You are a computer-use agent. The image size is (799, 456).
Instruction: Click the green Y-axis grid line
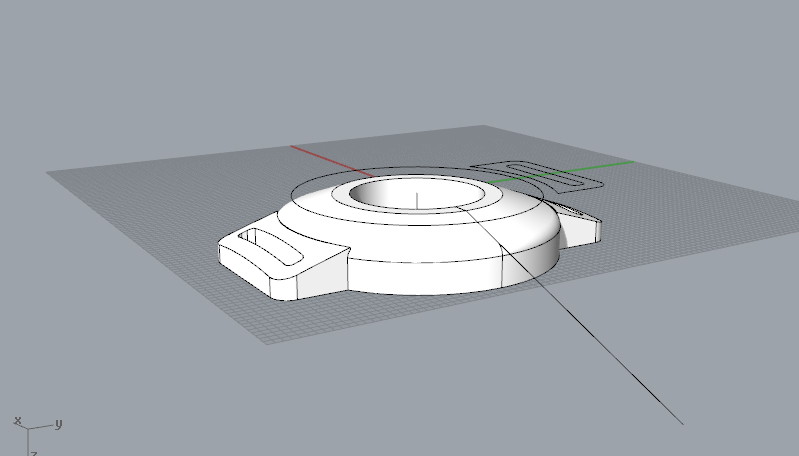[561, 172]
